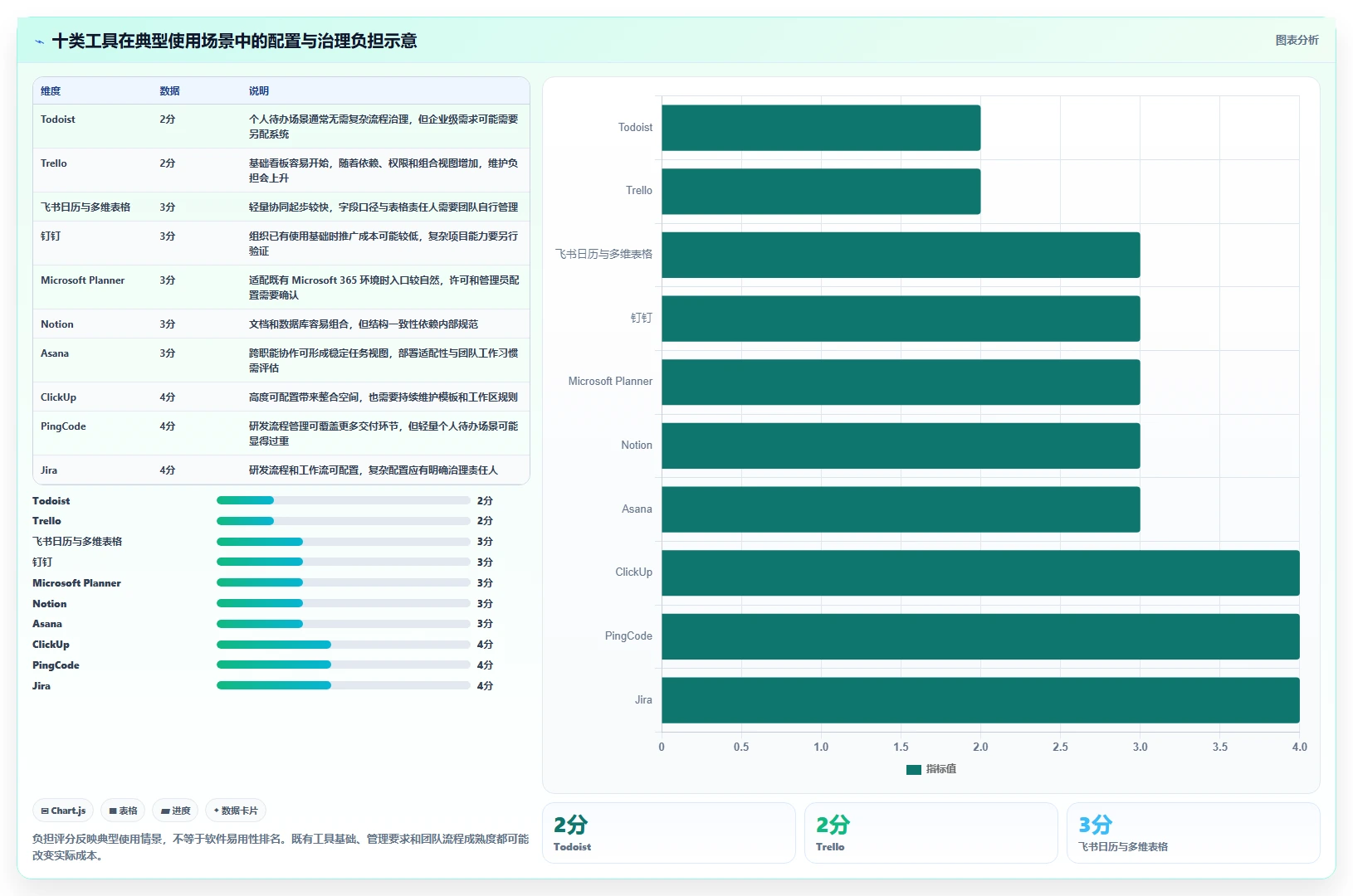1353x896 pixels.
Task: Select the Todoist table row name
Action: pos(58,119)
